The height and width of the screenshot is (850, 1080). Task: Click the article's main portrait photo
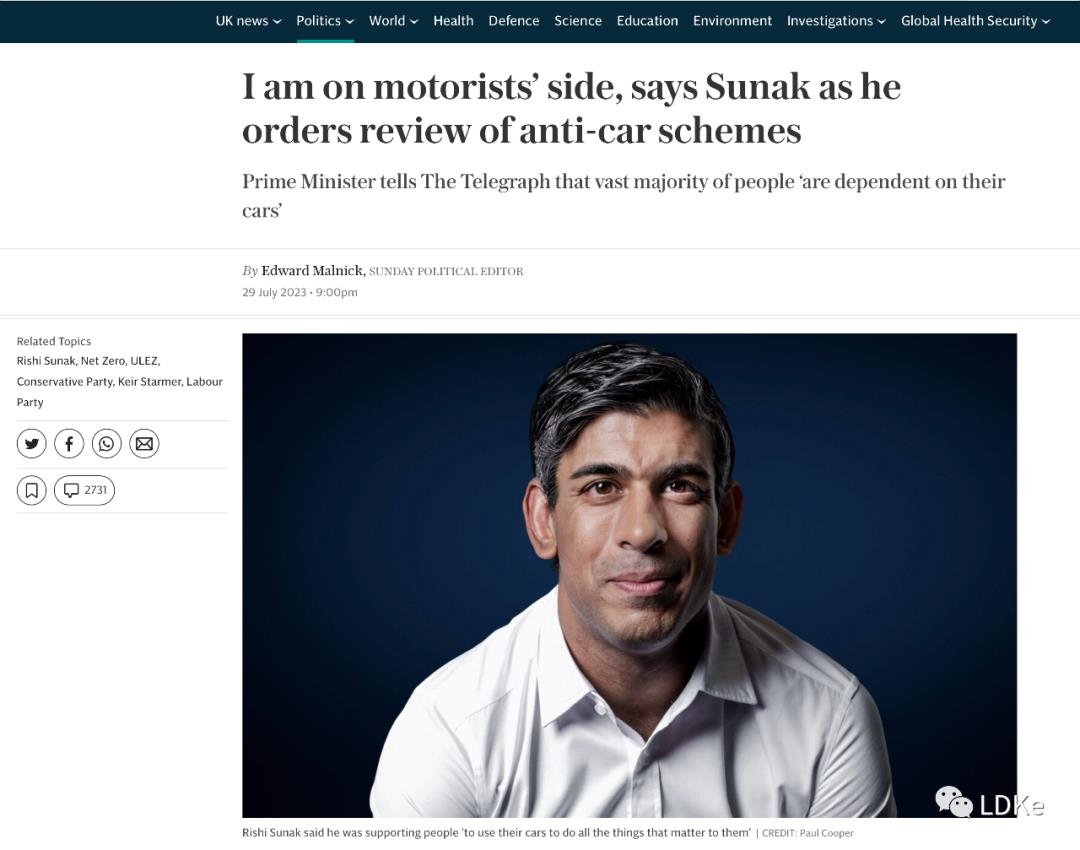tap(629, 575)
